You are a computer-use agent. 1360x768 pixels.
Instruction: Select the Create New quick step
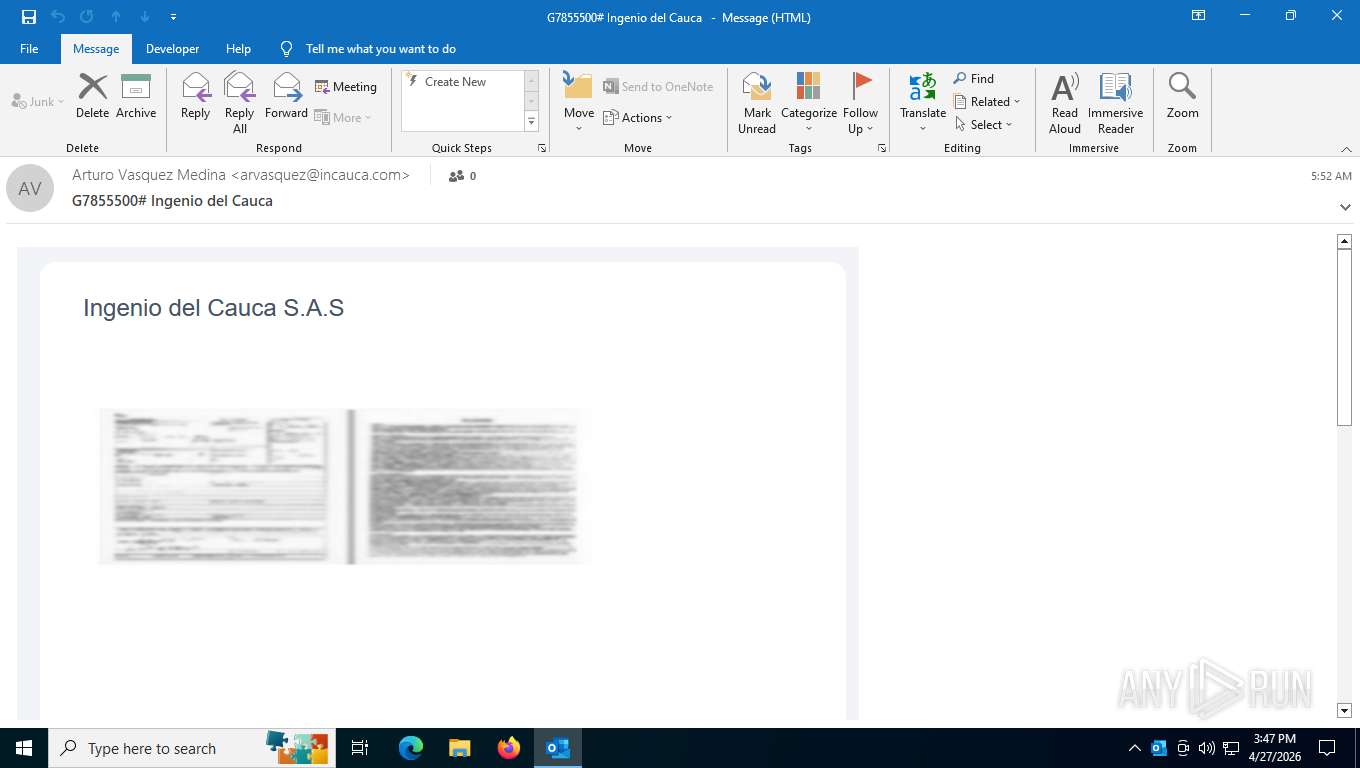tap(462, 82)
